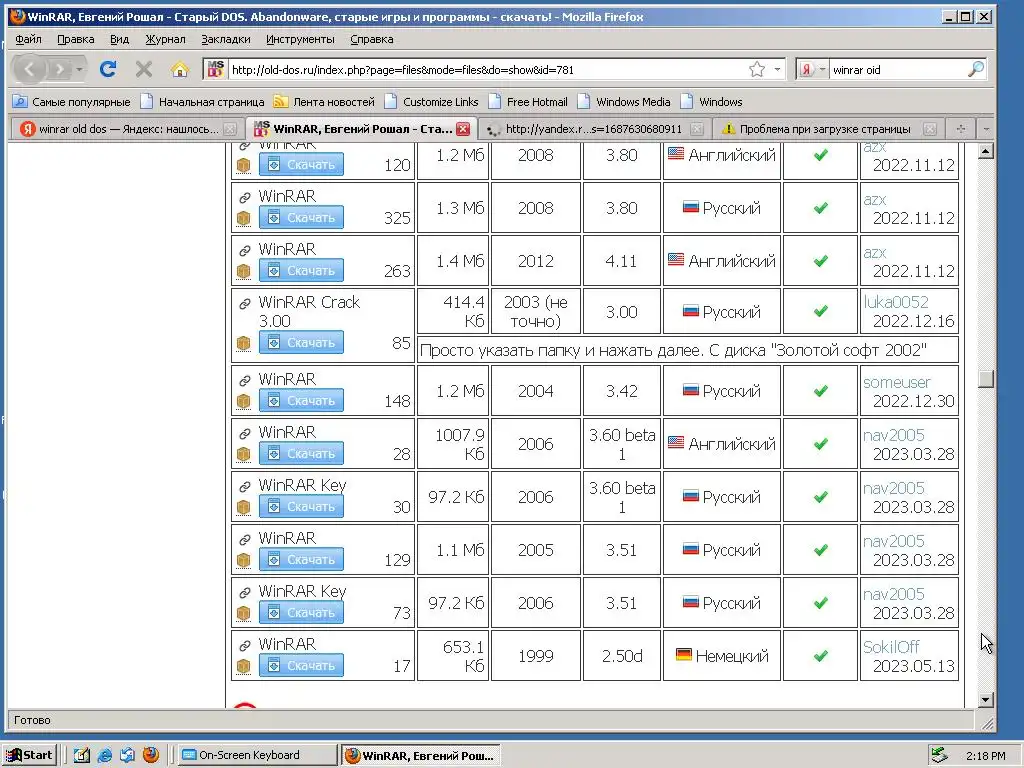The width and height of the screenshot is (1024, 768).
Task: Click the search magnifier icon
Action: tap(976, 69)
